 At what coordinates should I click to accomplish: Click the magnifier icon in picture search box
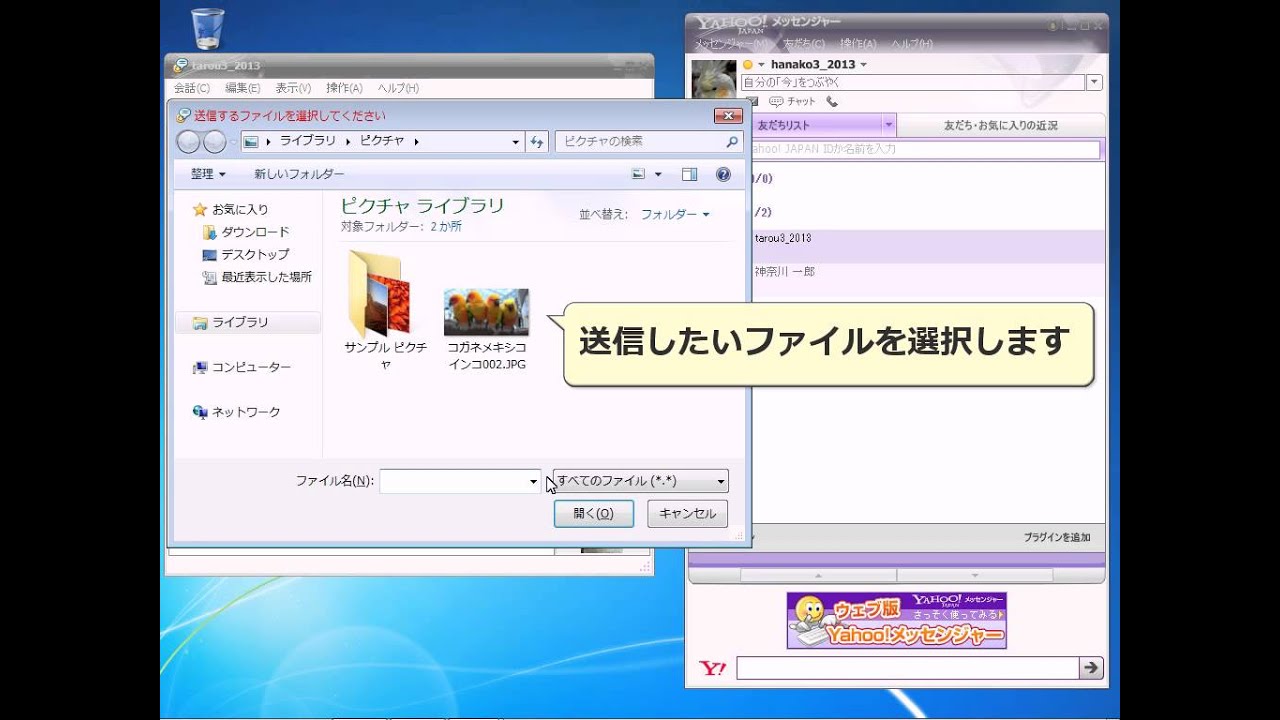tap(732, 142)
